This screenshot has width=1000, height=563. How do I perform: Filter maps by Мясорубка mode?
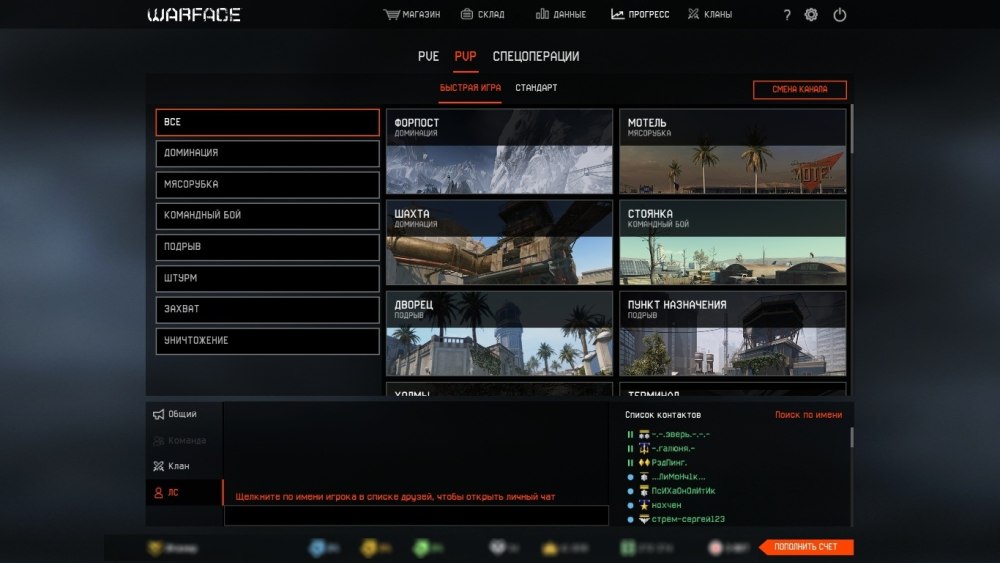point(267,185)
